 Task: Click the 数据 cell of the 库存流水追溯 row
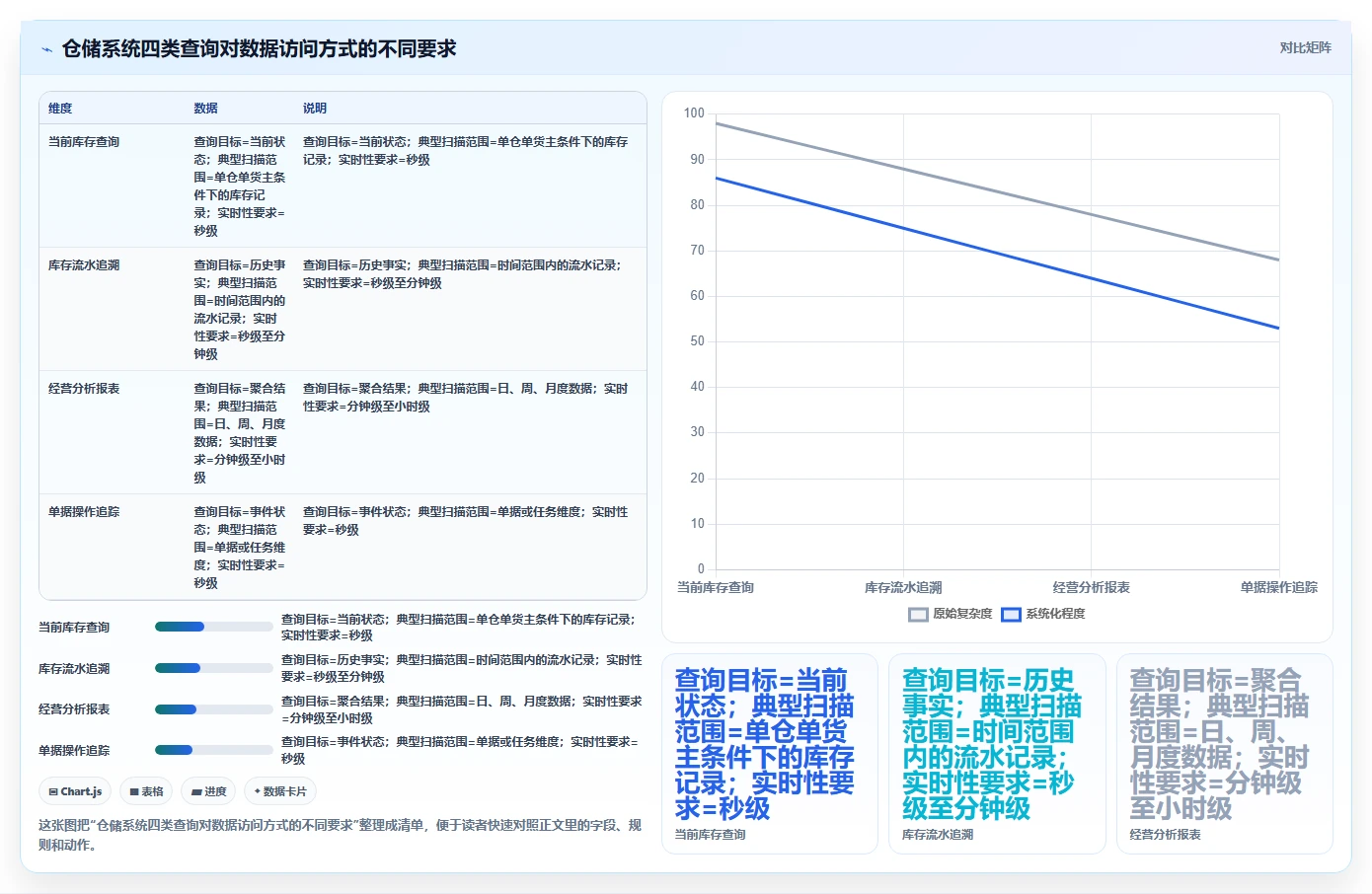pos(240,310)
